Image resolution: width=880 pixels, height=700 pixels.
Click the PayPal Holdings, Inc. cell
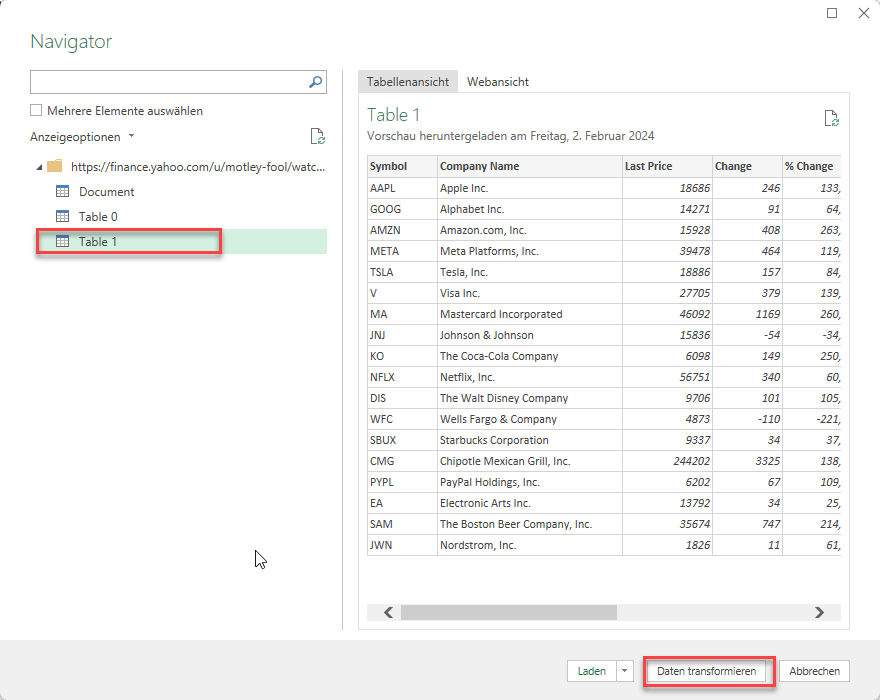pyautogui.click(x=530, y=482)
